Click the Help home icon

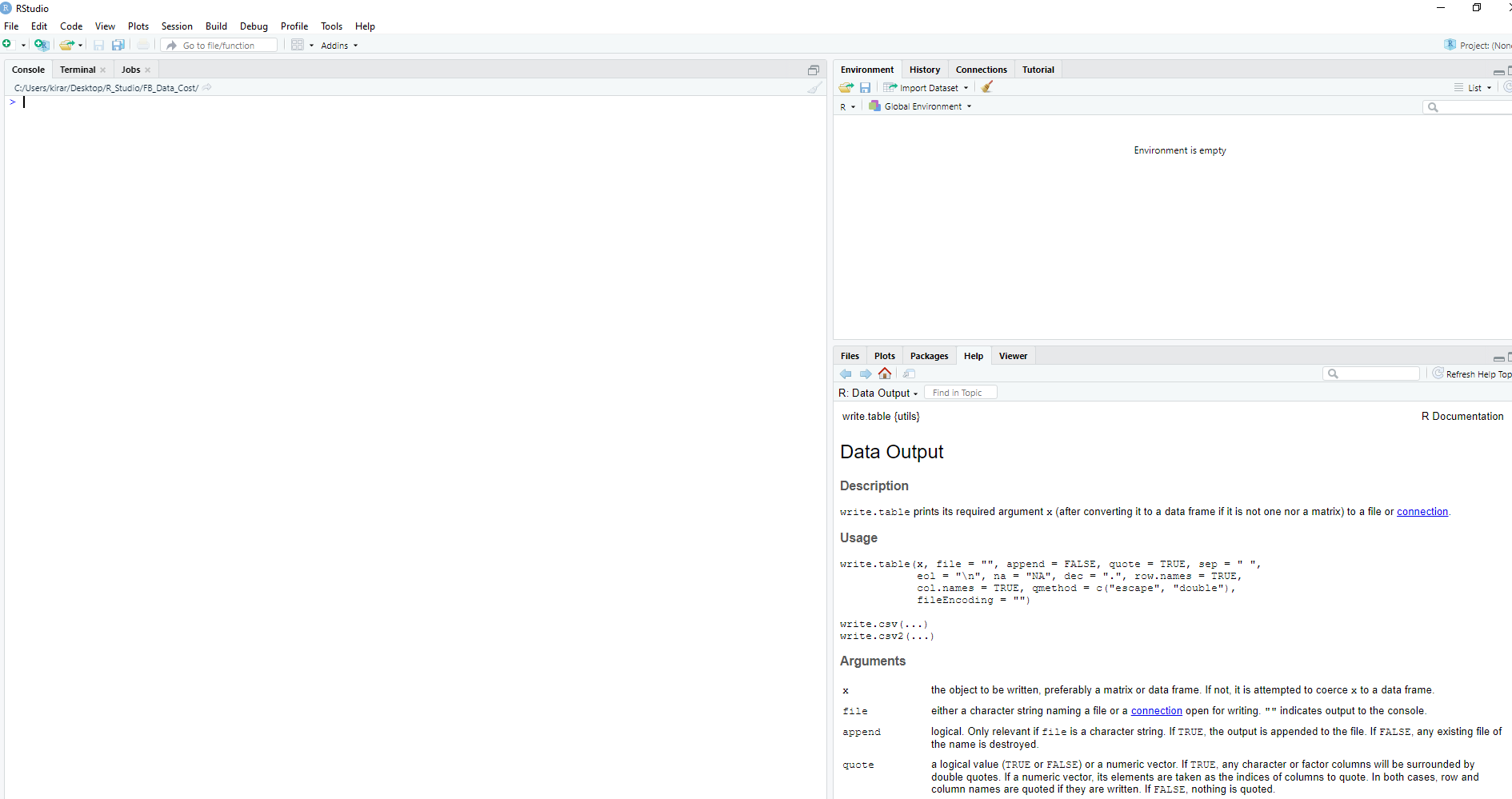[885, 374]
